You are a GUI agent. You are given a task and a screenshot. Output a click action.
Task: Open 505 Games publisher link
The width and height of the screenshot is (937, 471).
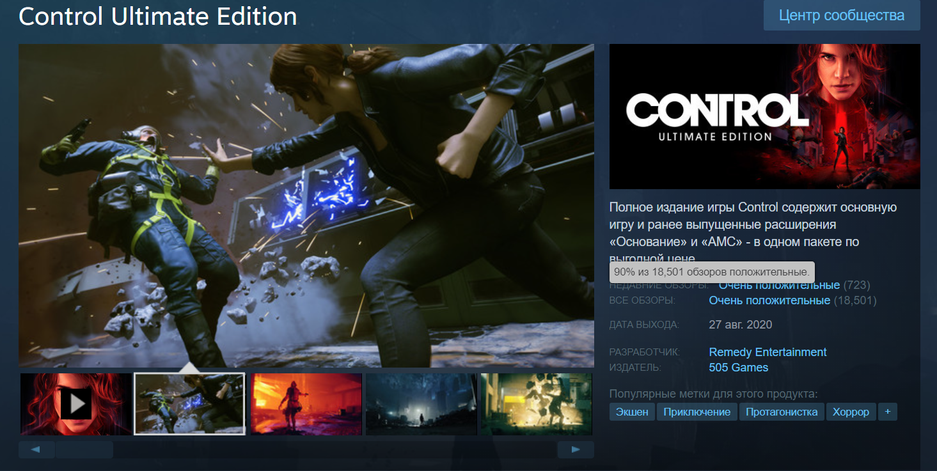point(738,368)
